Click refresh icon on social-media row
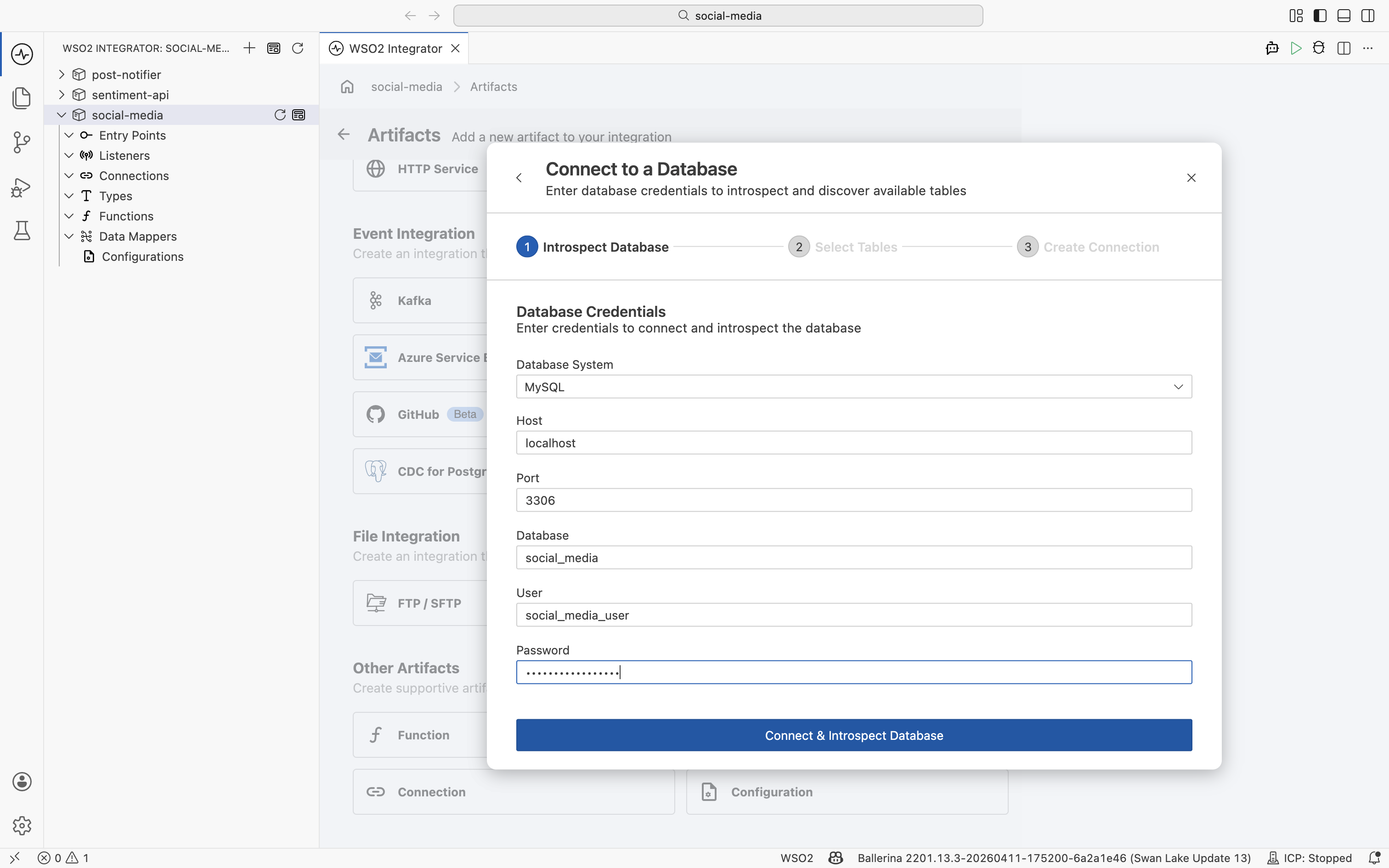Image resolution: width=1389 pixels, height=868 pixels. [280, 115]
